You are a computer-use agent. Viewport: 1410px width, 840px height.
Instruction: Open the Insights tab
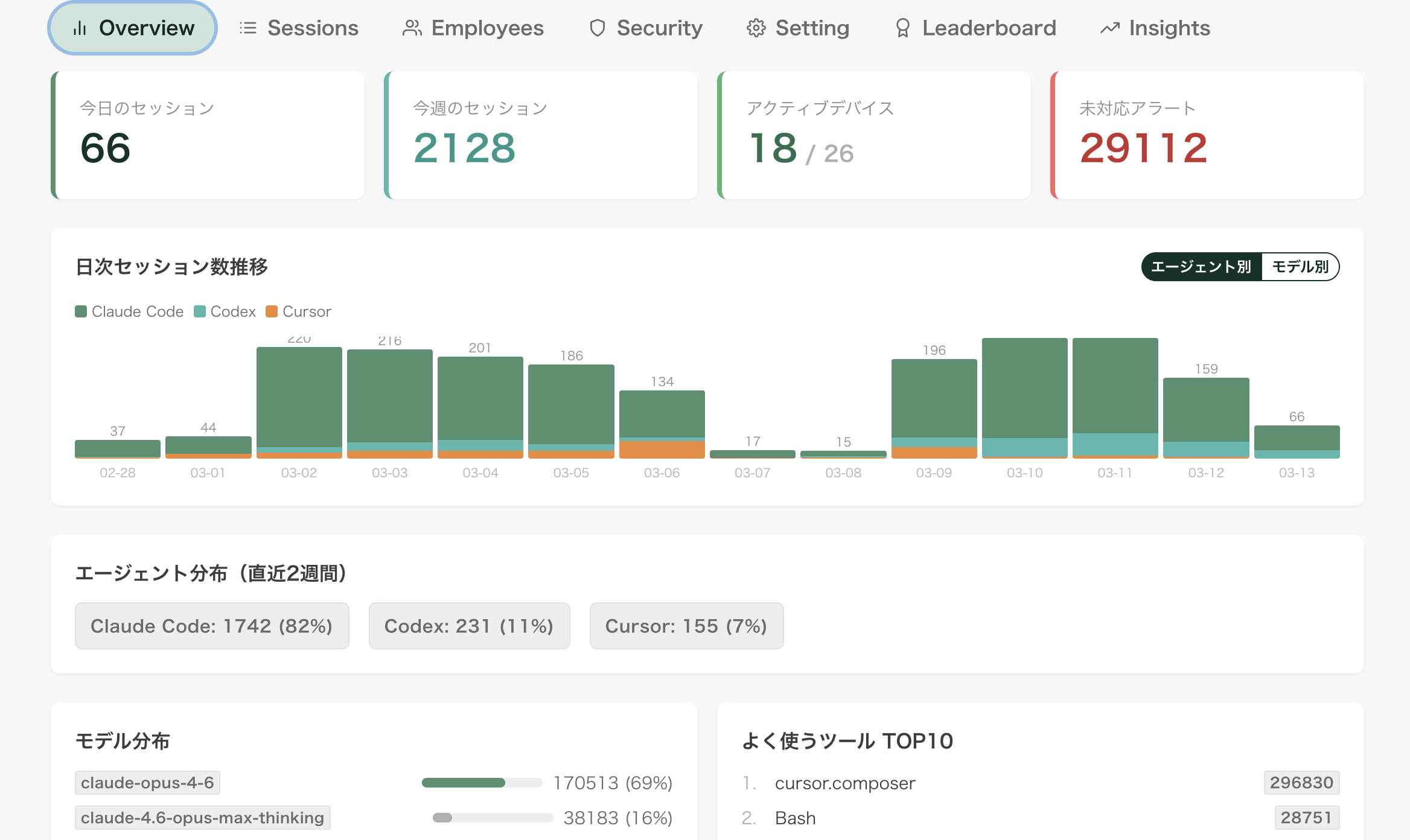coord(1153,28)
